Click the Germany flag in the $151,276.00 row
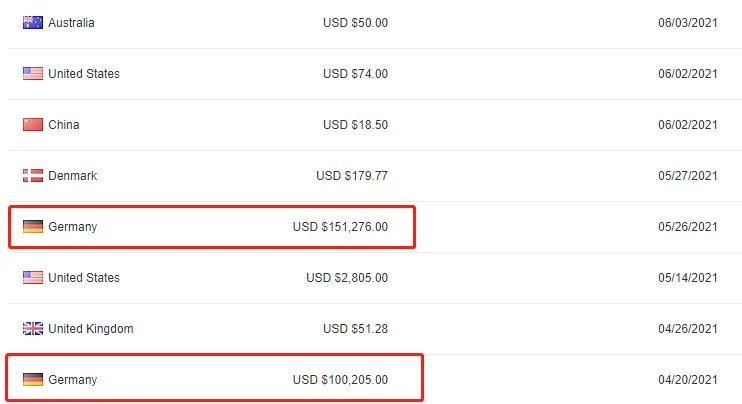The height and width of the screenshot is (404, 742). click(x=33, y=227)
